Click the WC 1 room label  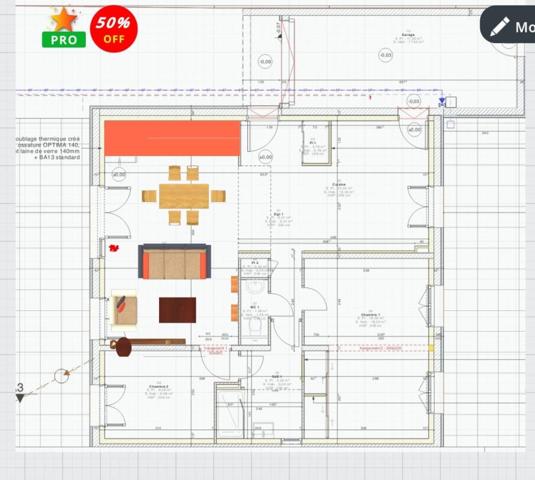coord(255,307)
